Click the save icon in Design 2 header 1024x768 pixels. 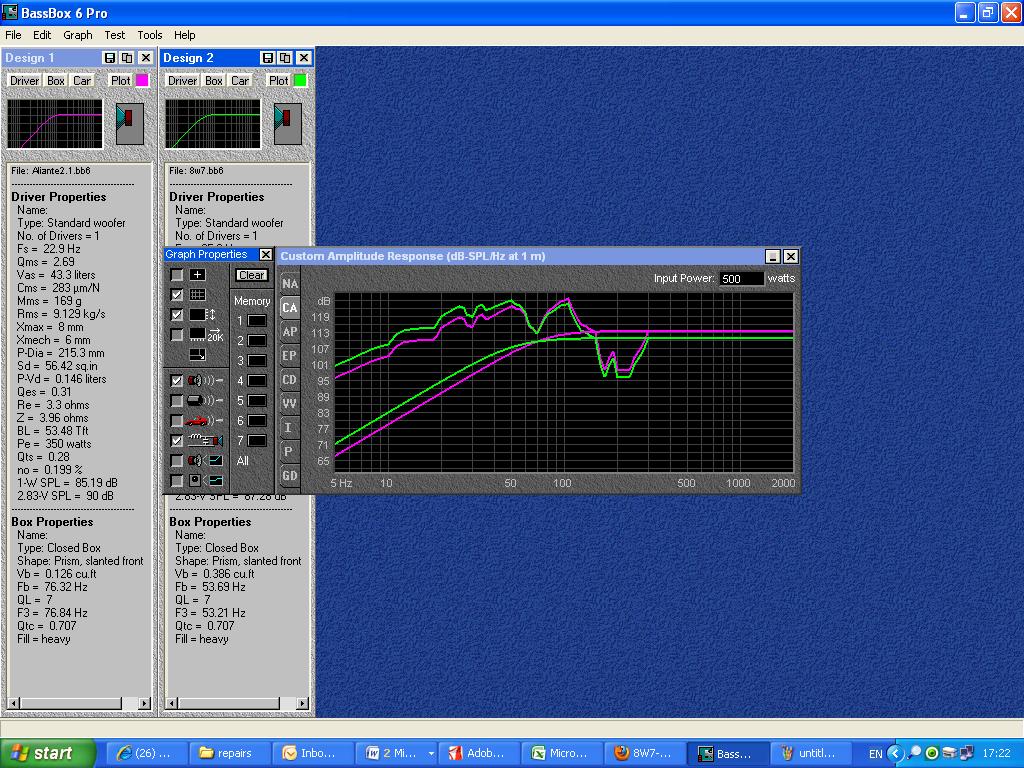tap(268, 57)
